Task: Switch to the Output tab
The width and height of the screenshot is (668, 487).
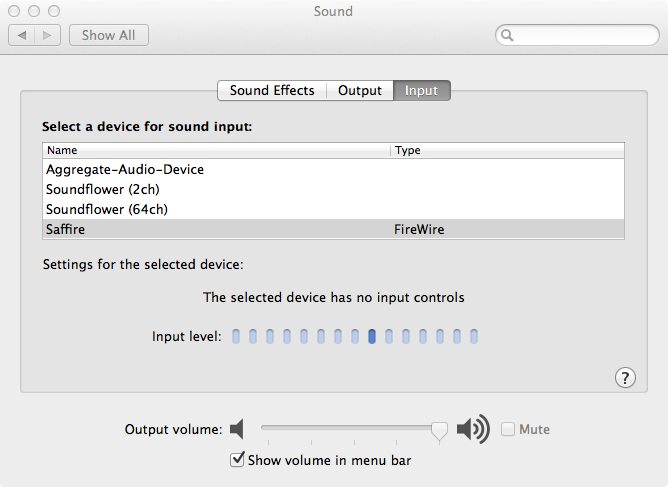Action: tap(360, 91)
